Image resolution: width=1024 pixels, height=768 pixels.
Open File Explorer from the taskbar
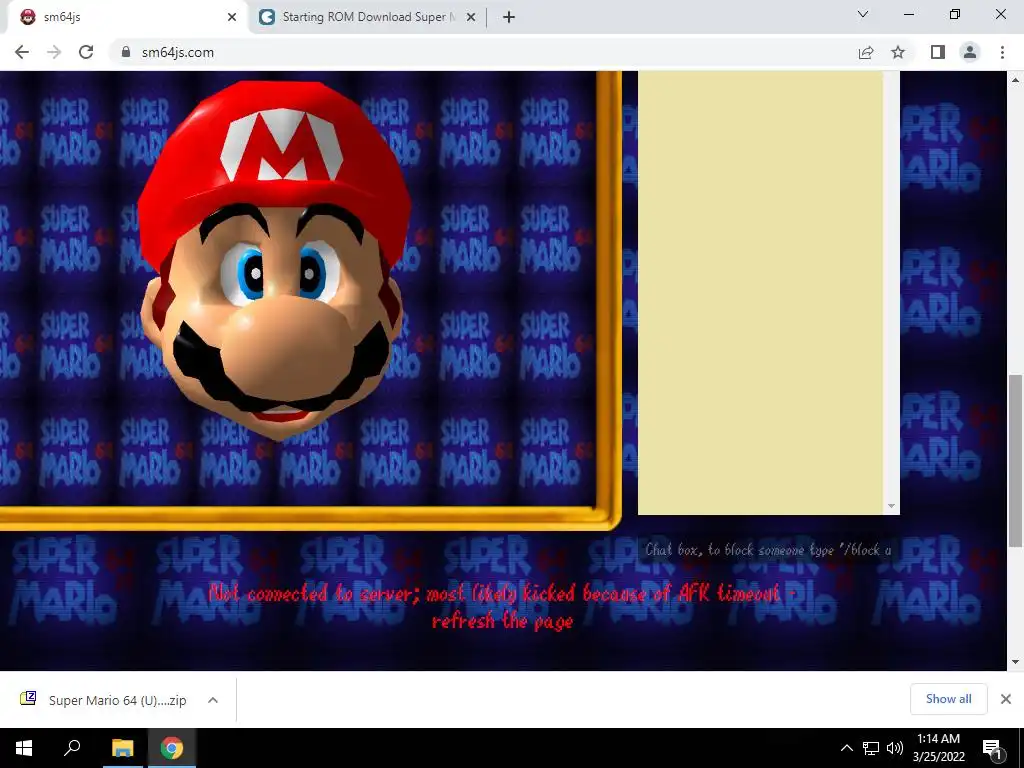tap(122, 748)
